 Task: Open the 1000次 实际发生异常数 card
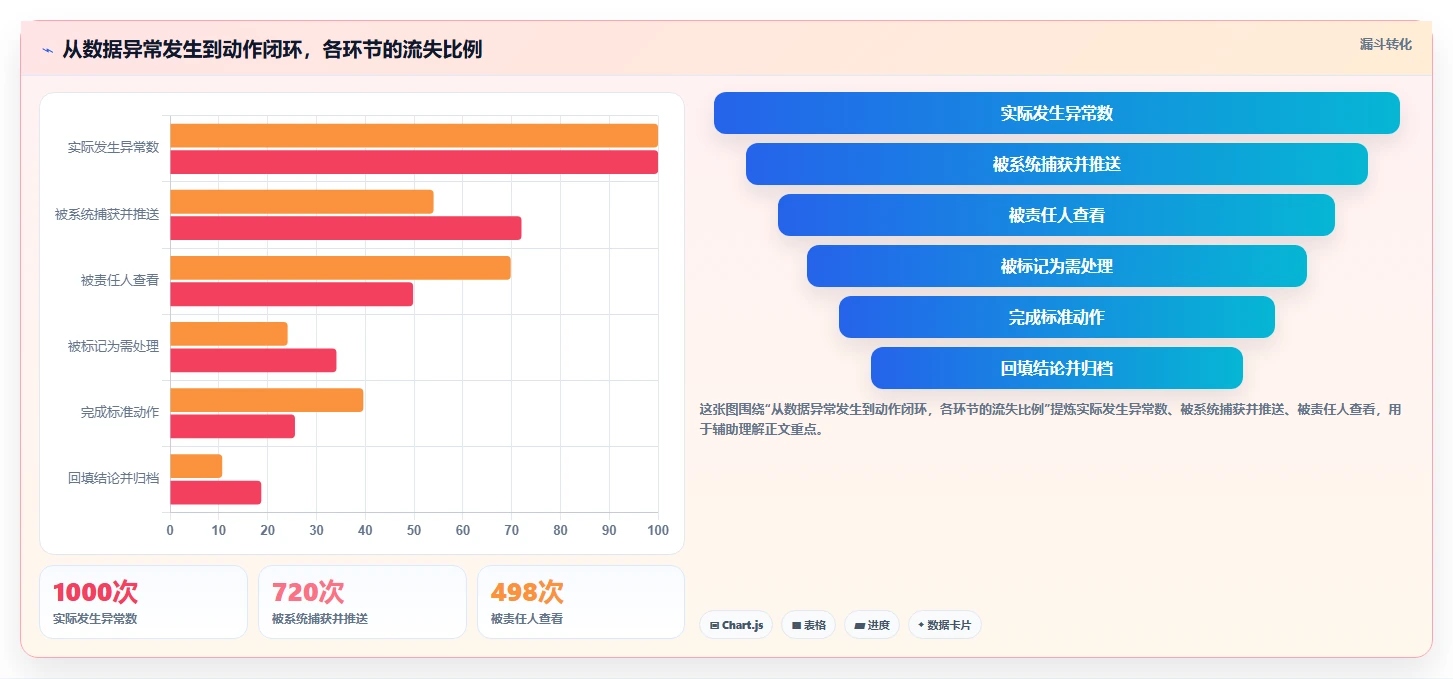coord(143,602)
